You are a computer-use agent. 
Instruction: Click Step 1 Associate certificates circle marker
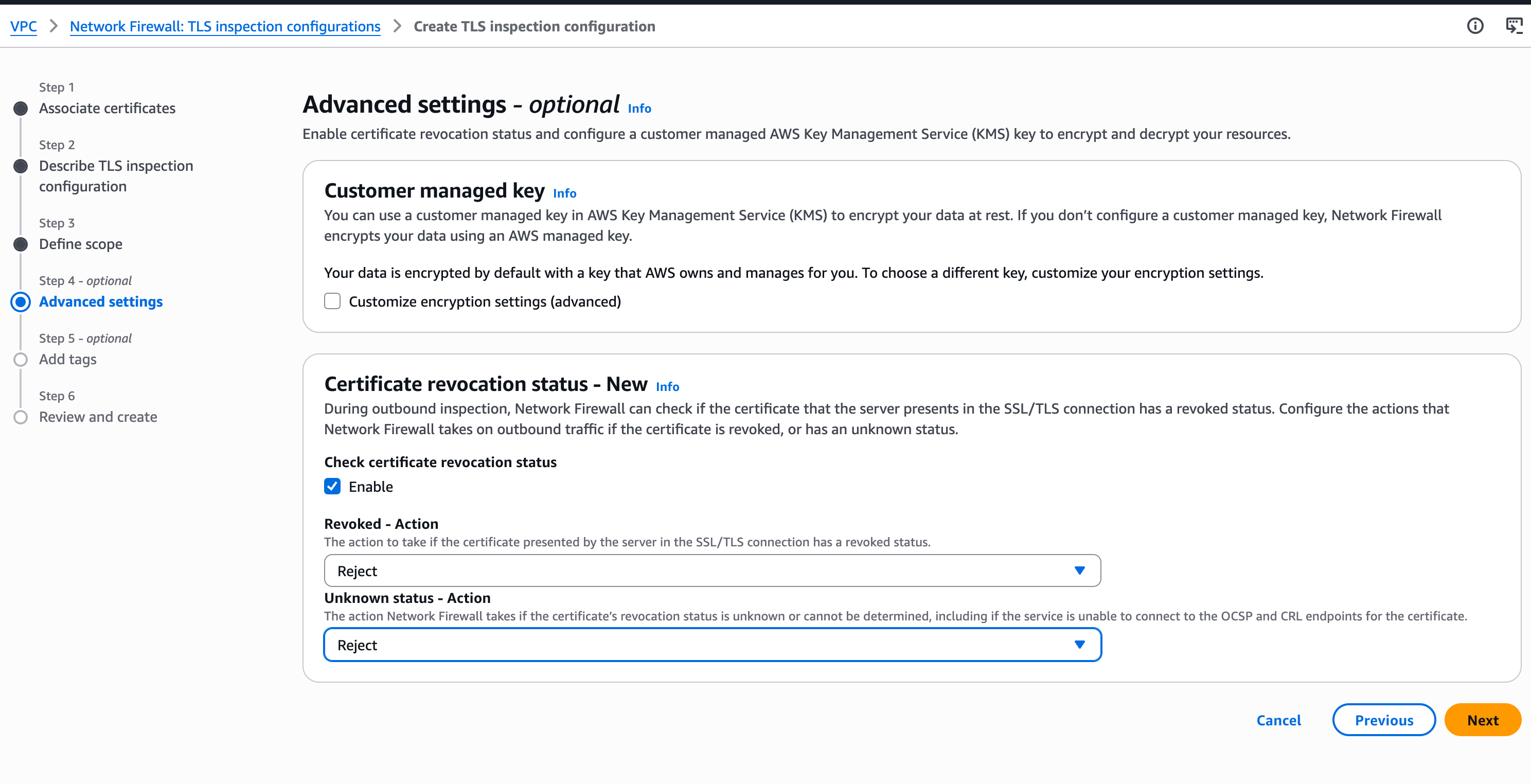pos(21,109)
